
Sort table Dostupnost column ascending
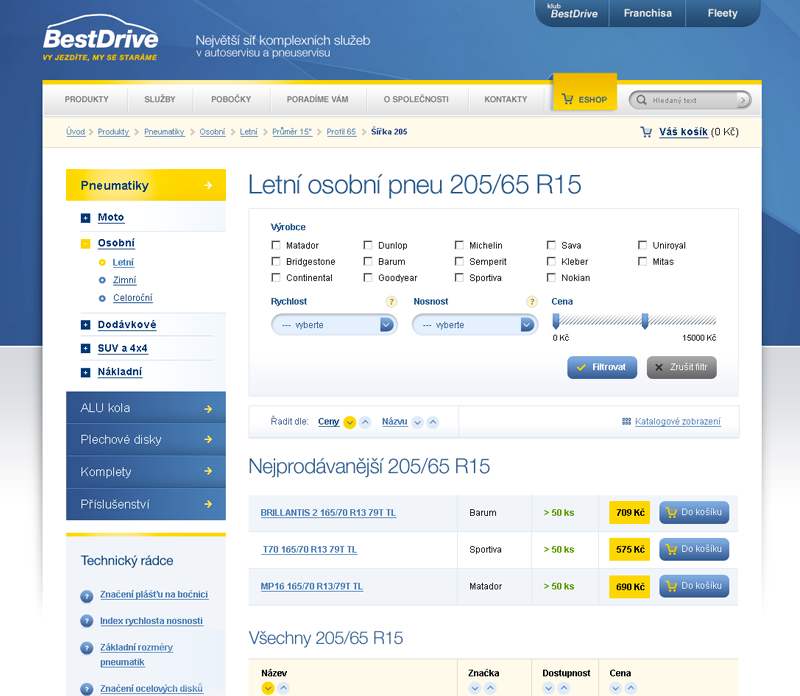click(564, 688)
